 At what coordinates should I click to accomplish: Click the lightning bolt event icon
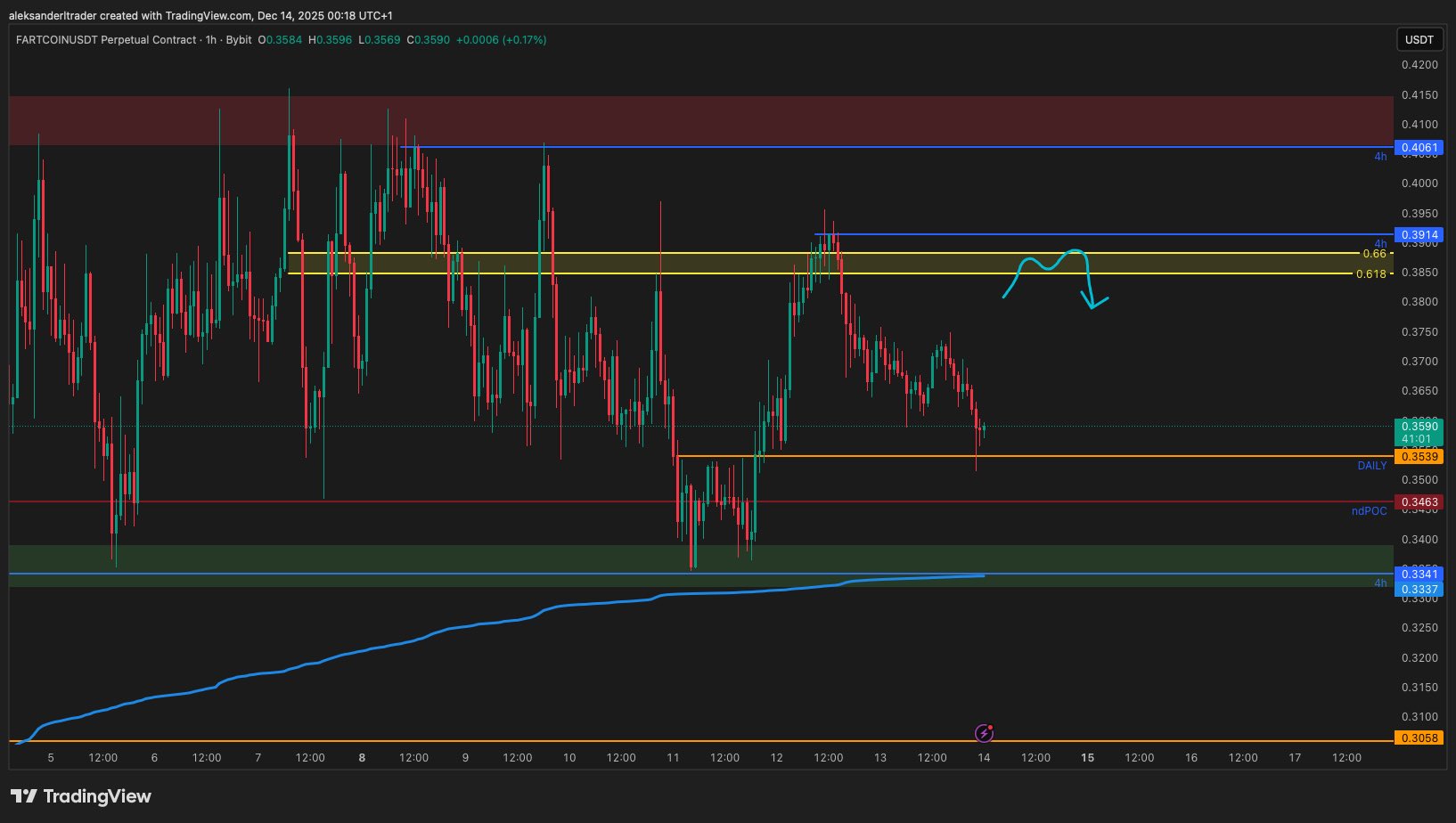click(x=984, y=733)
